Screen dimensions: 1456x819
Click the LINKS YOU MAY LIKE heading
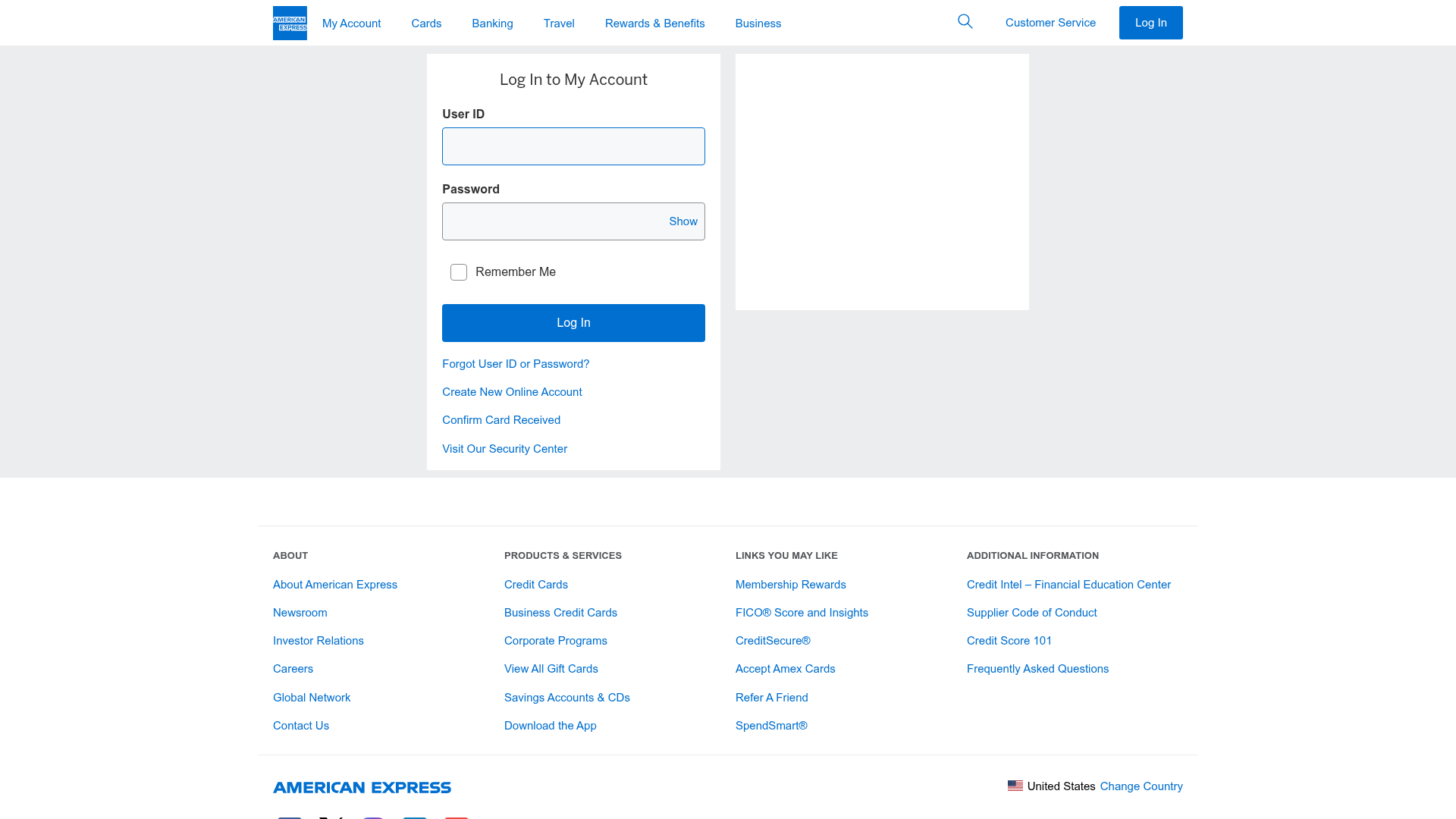786,556
